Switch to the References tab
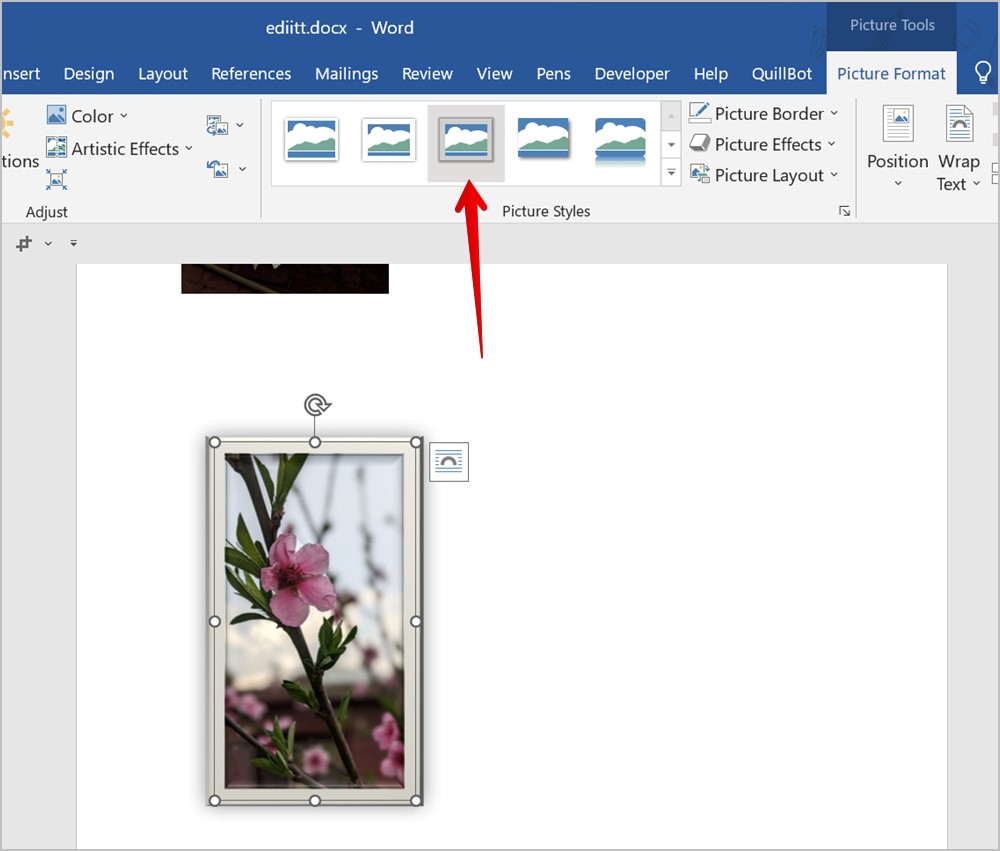The image size is (1000, 851). click(251, 74)
